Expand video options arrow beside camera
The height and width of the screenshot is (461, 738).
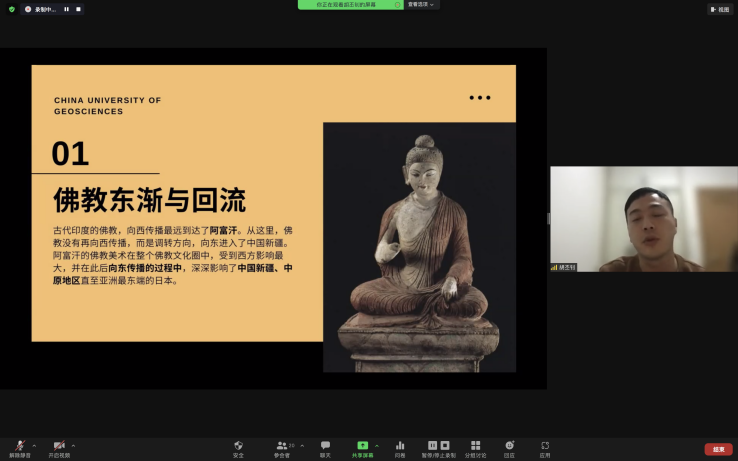[x=74, y=445]
